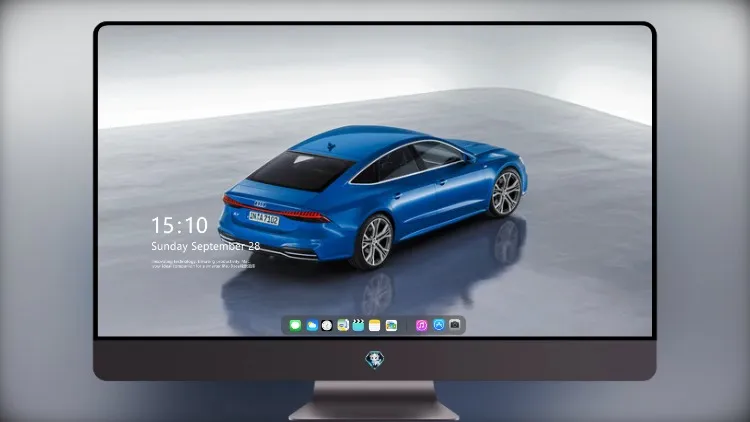Viewport: 750px width, 422px height.
Task: Open the pink iTunes music app
Action: click(421, 325)
